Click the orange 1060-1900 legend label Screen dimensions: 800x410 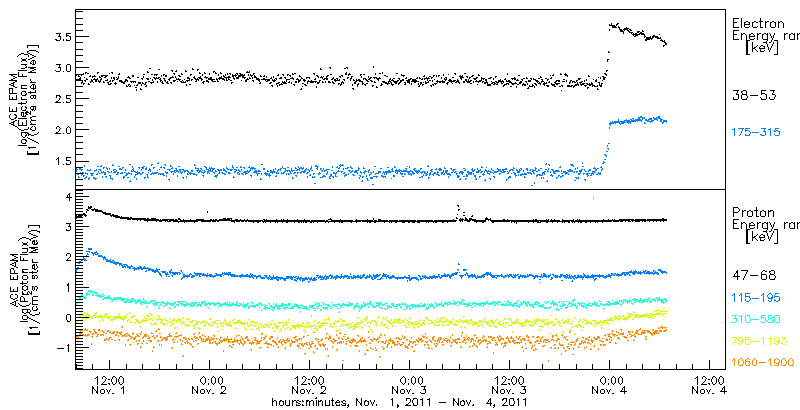[763, 363]
